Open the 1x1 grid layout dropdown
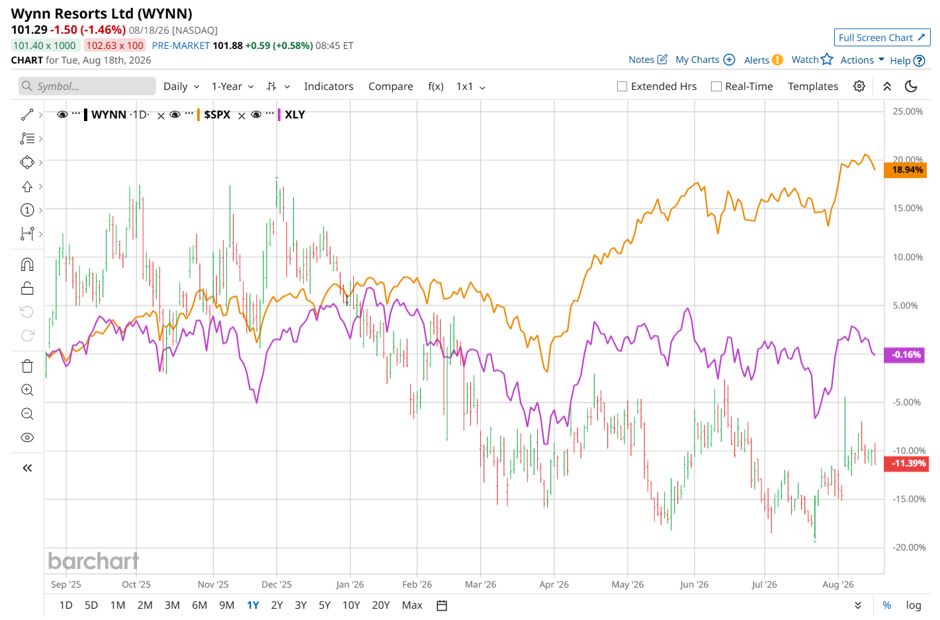This screenshot has height=620, width=940. 471,86
